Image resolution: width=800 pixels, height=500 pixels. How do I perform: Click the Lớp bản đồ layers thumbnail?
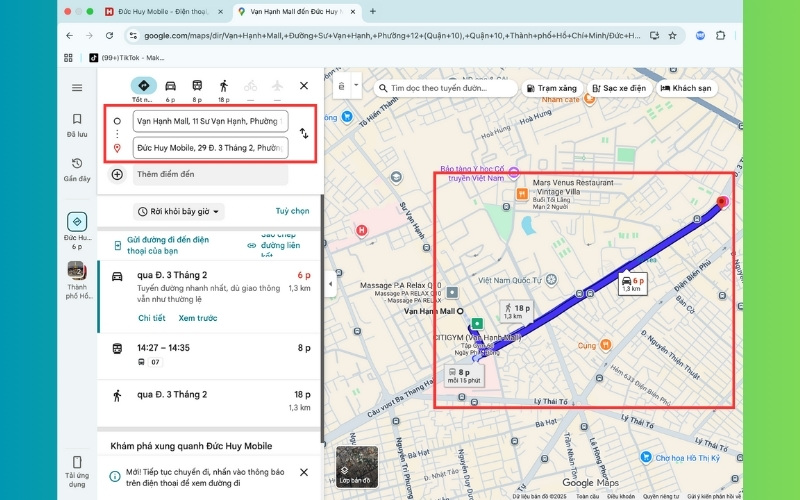(x=357, y=467)
